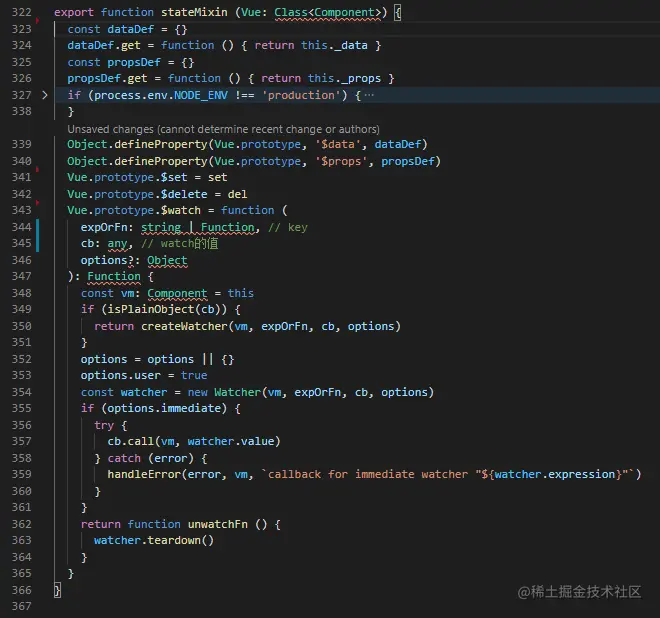Click line number 322 in the gutter
The image size is (660, 618).
pyautogui.click(x=21, y=12)
